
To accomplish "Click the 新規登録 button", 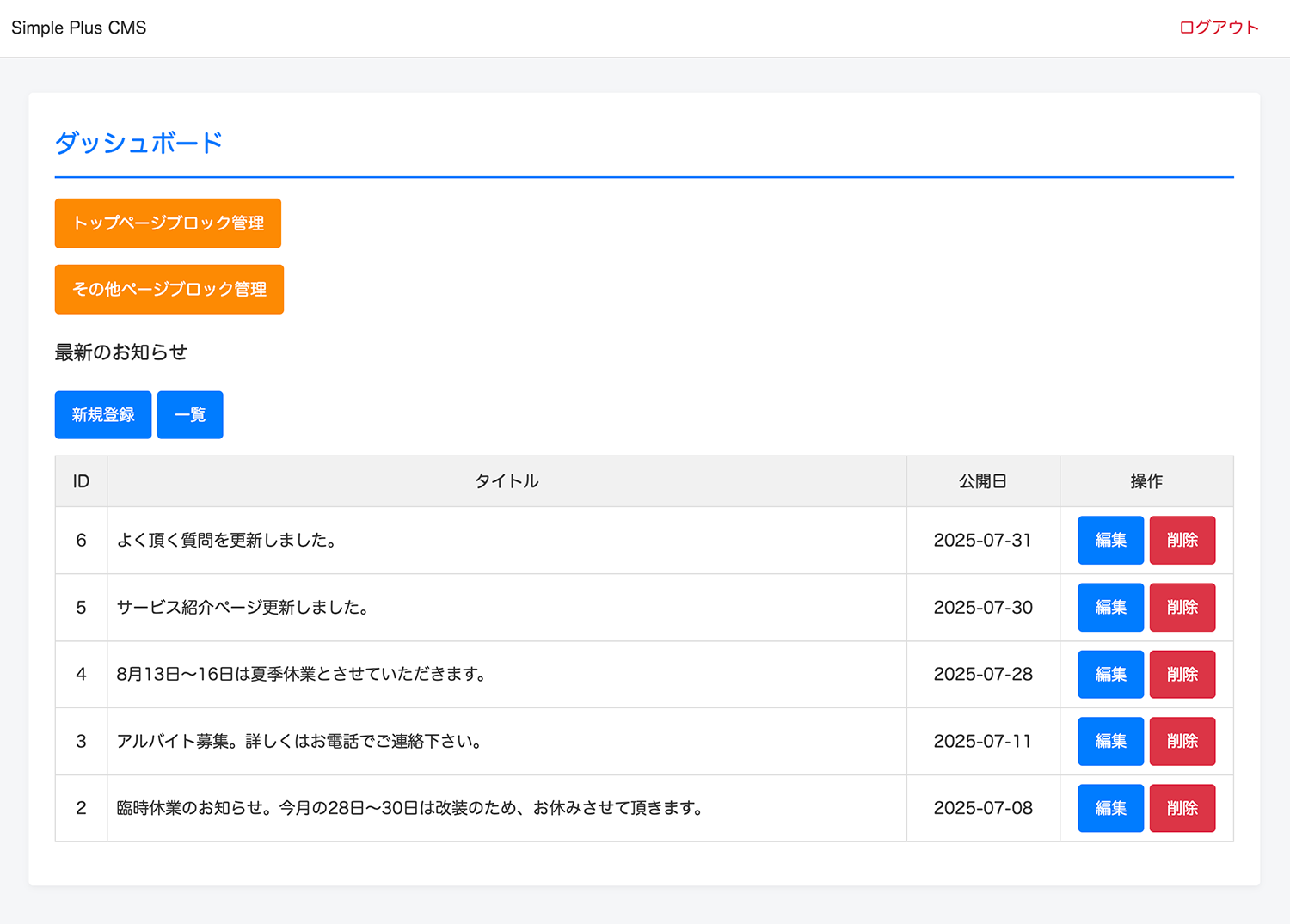I will click(103, 415).
